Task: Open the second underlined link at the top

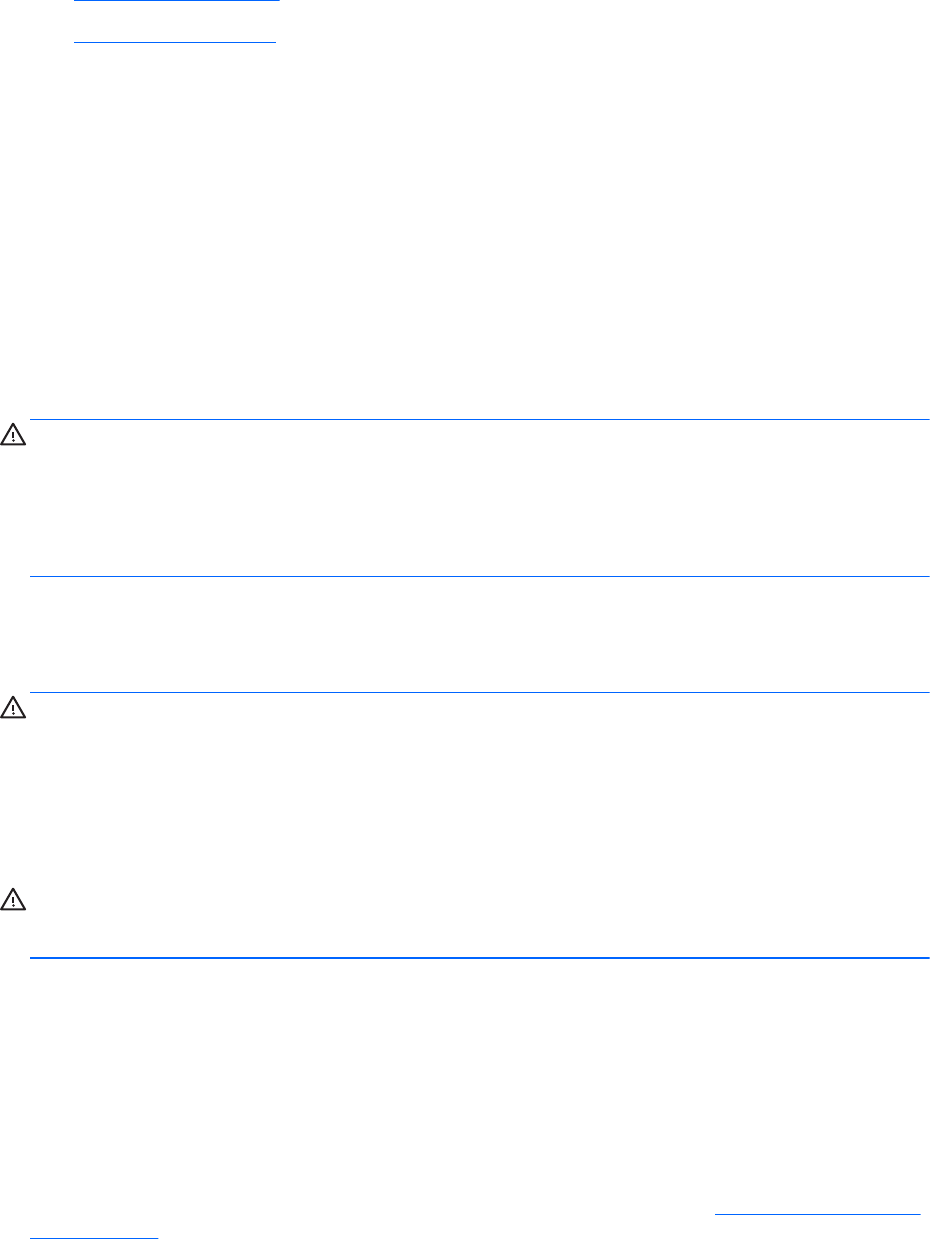Action: click(175, 42)
